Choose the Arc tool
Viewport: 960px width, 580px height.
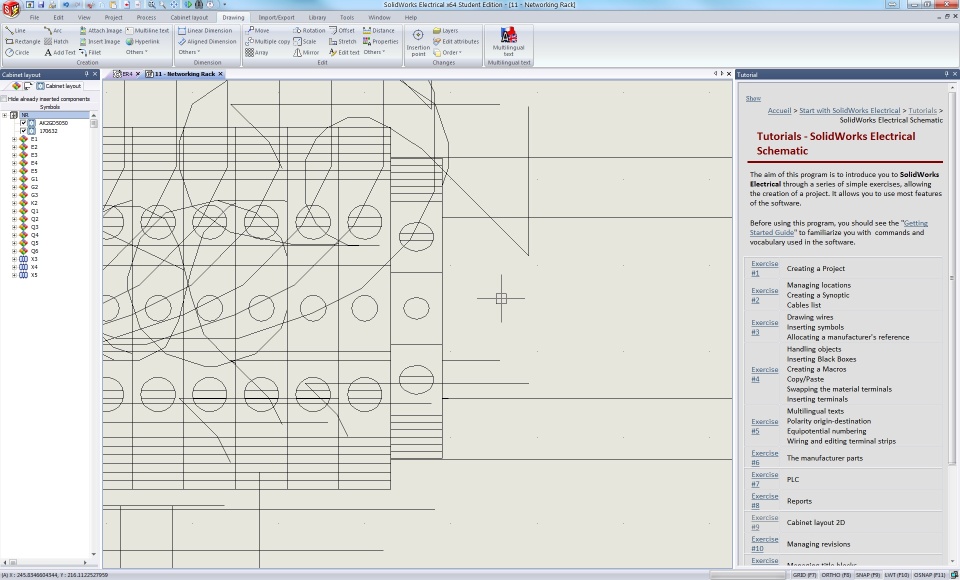point(53,31)
